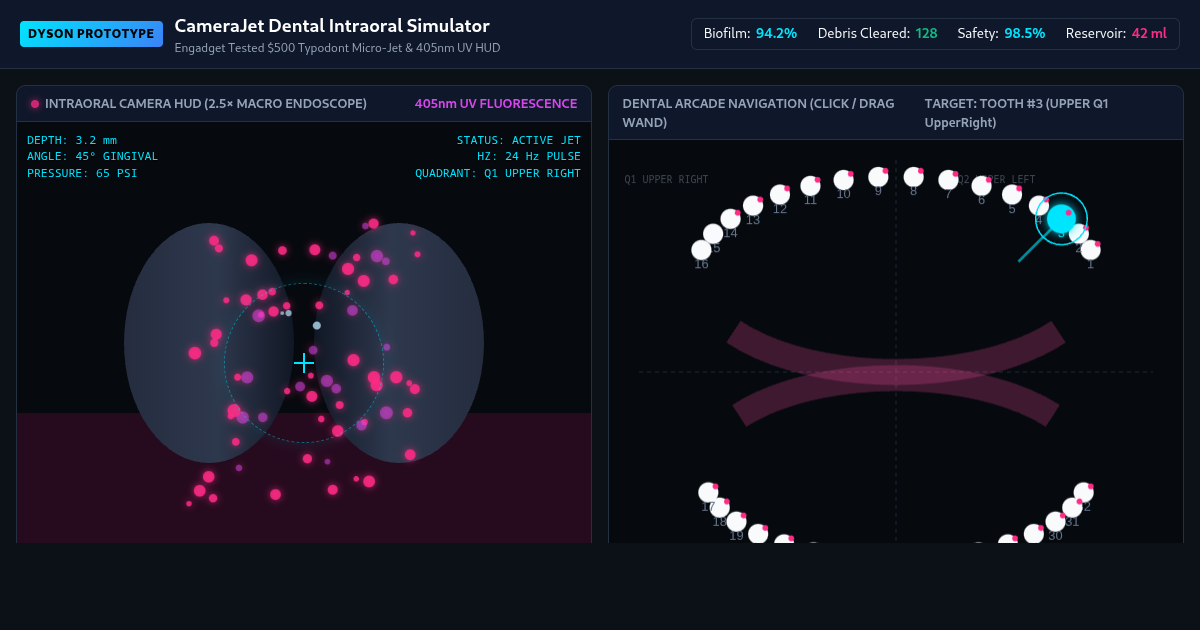
Task: Click the Biofilm 94.2% readout
Action: tap(750, 33)
